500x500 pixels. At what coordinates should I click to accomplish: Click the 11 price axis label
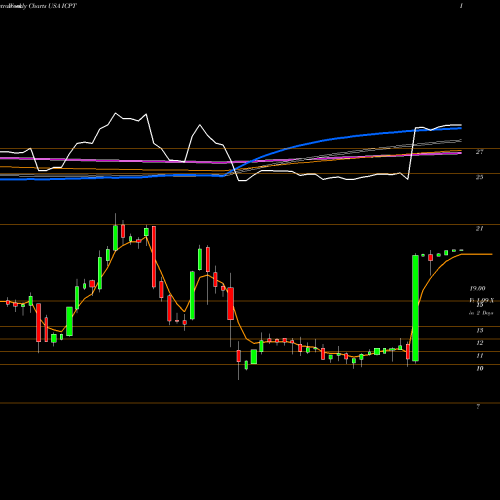pos(480,356)
